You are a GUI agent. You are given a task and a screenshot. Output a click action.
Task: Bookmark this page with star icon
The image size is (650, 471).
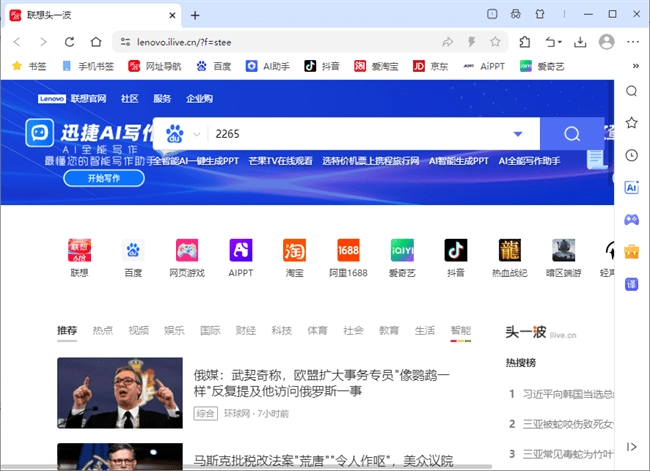click(x=495, y=42)
